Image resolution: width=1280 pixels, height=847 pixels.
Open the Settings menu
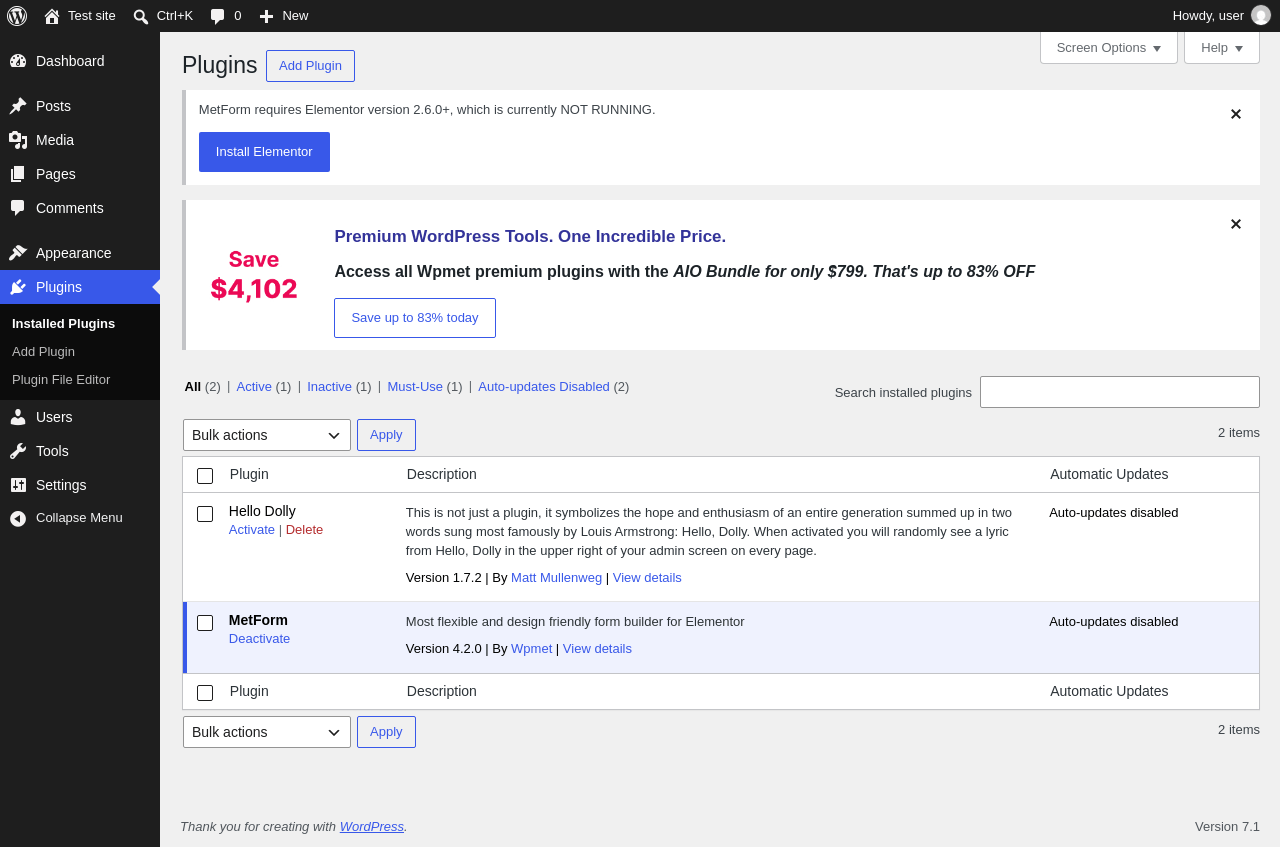pos(80,485)
